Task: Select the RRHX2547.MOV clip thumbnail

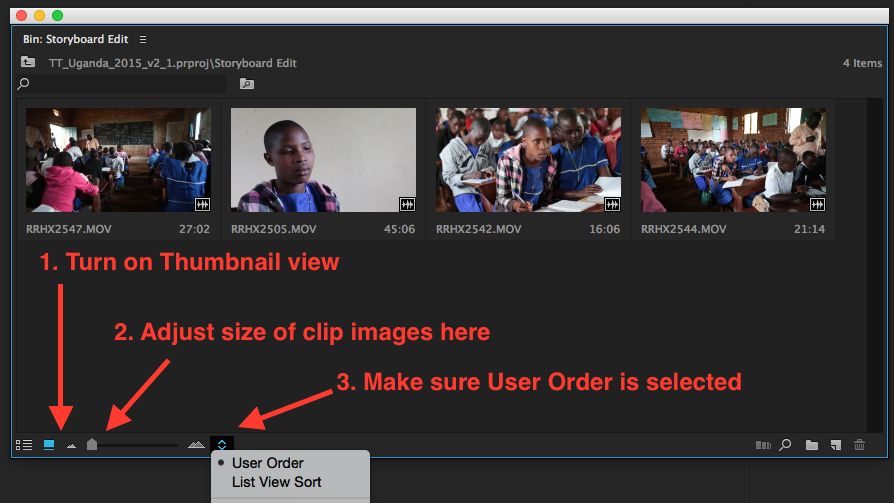Action: pyautogui.click(x=118, y=160)
